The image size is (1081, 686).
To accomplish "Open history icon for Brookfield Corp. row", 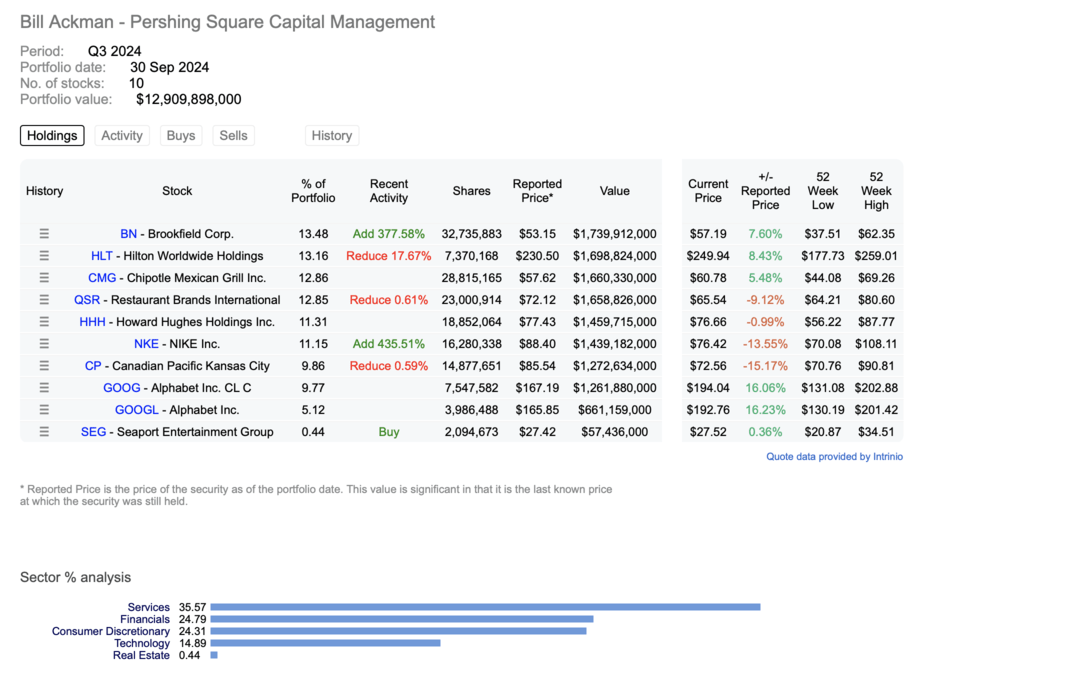I will [x=44, y=234].
